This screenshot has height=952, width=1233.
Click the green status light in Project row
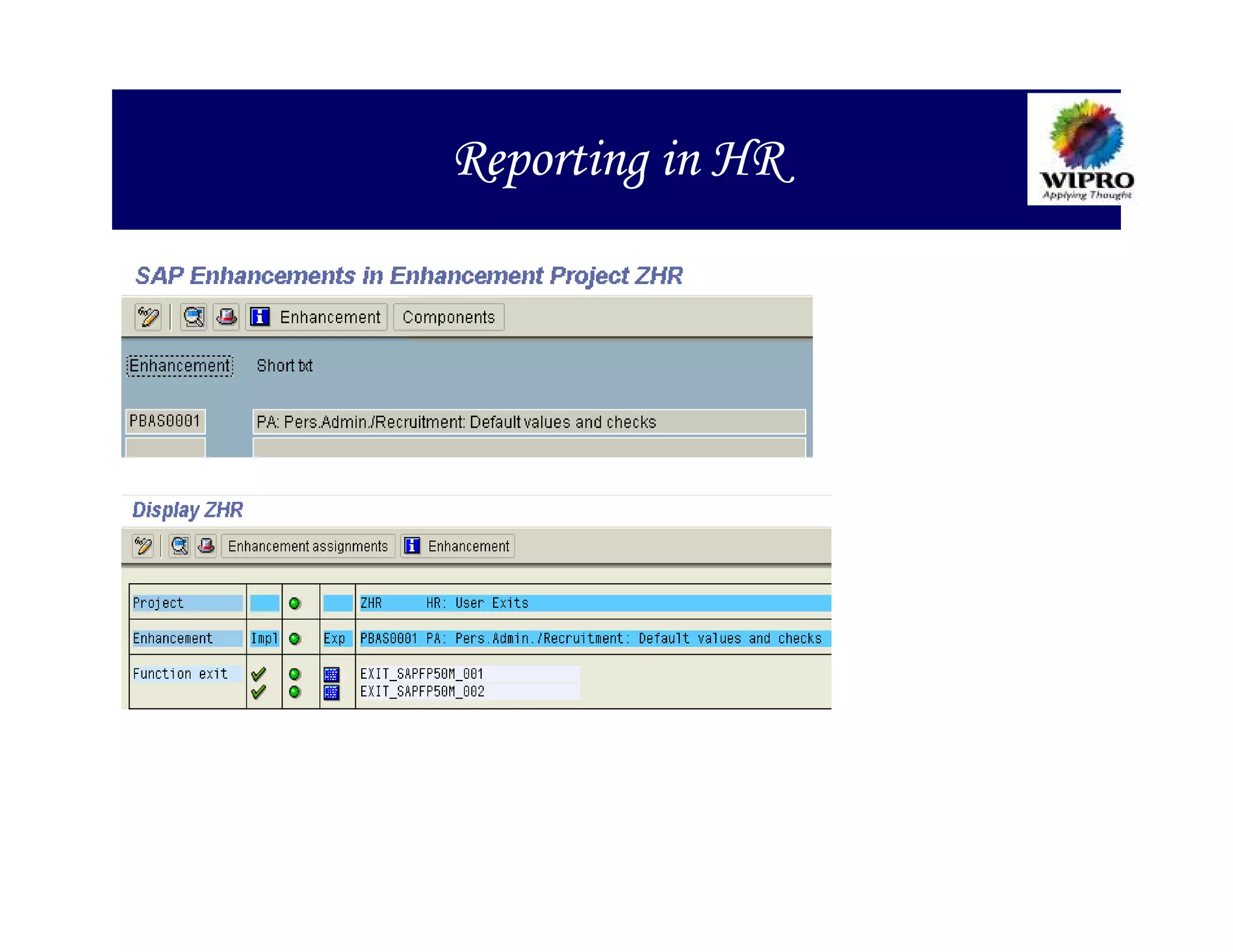tap(294, 603)
